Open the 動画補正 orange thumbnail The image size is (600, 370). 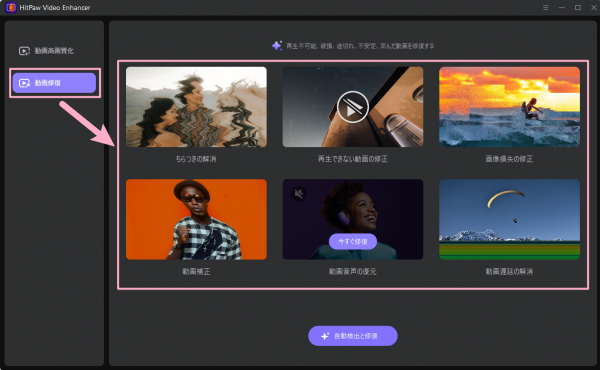pyautogui.click(x=196, y=219)
